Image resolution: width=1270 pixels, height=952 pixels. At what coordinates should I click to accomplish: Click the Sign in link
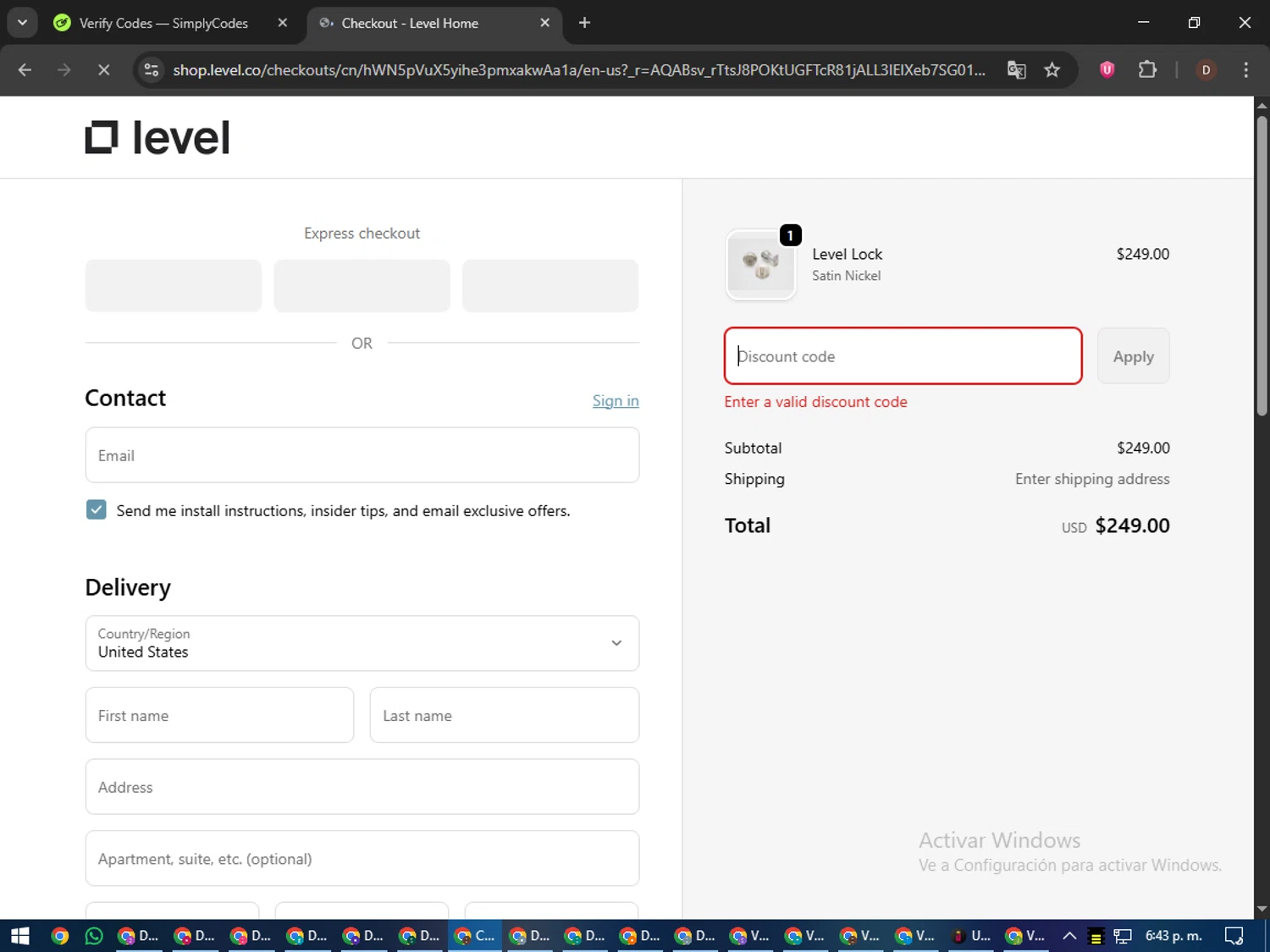(615, 401)
